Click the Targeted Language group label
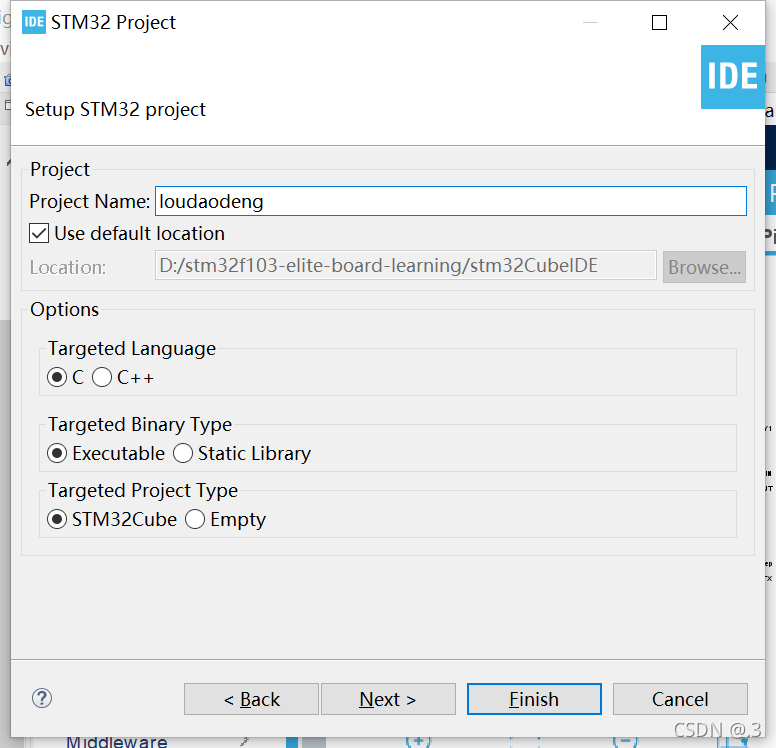This screenshot has height=748, width=776. pos(132,349)
